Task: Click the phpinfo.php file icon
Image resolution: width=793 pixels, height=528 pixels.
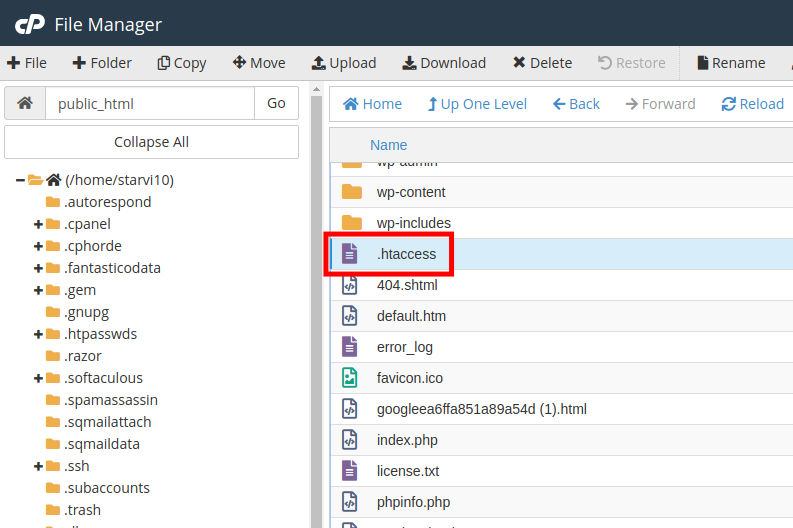Action: coord(349,502)
